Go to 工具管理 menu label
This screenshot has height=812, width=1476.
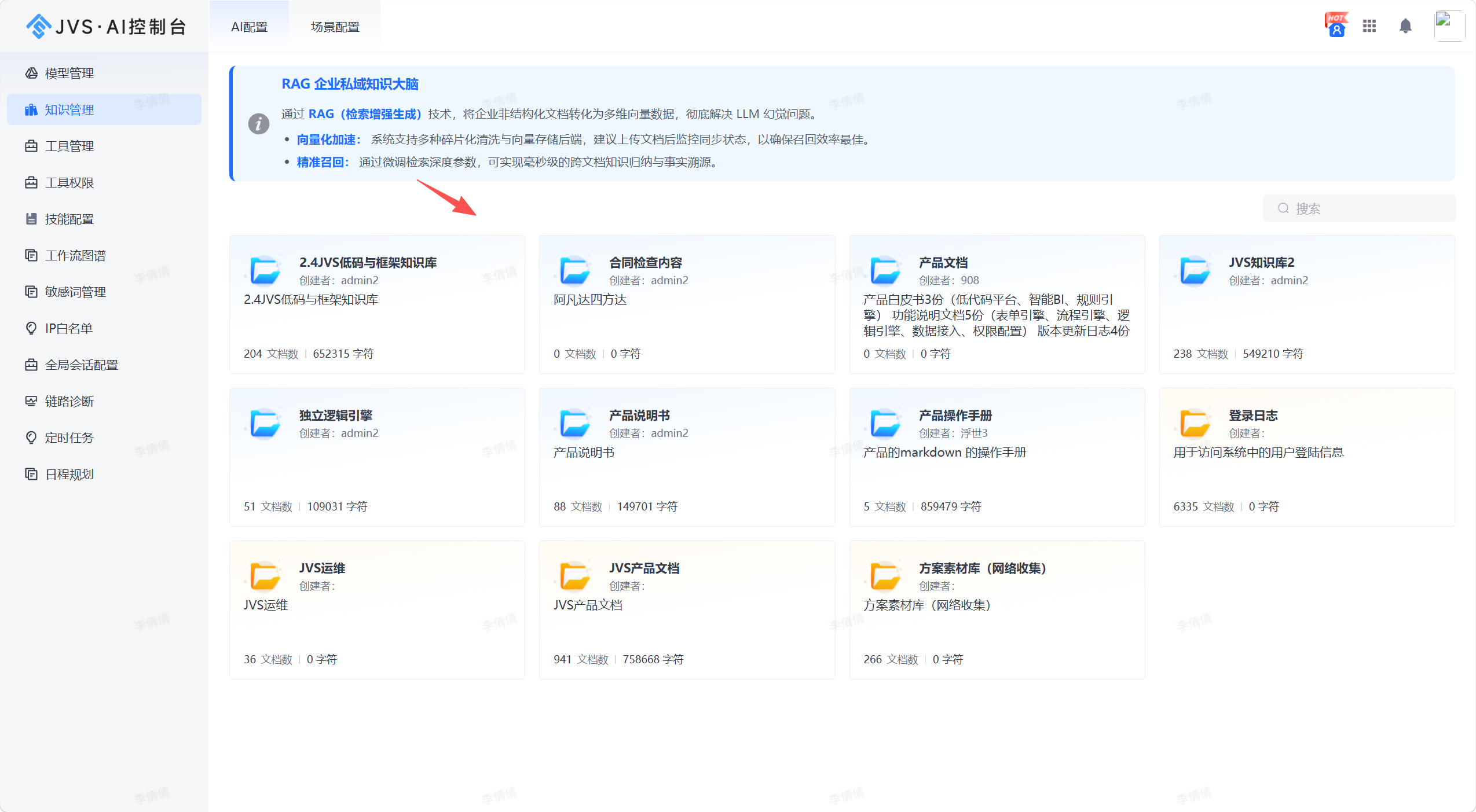click(69, 146)
